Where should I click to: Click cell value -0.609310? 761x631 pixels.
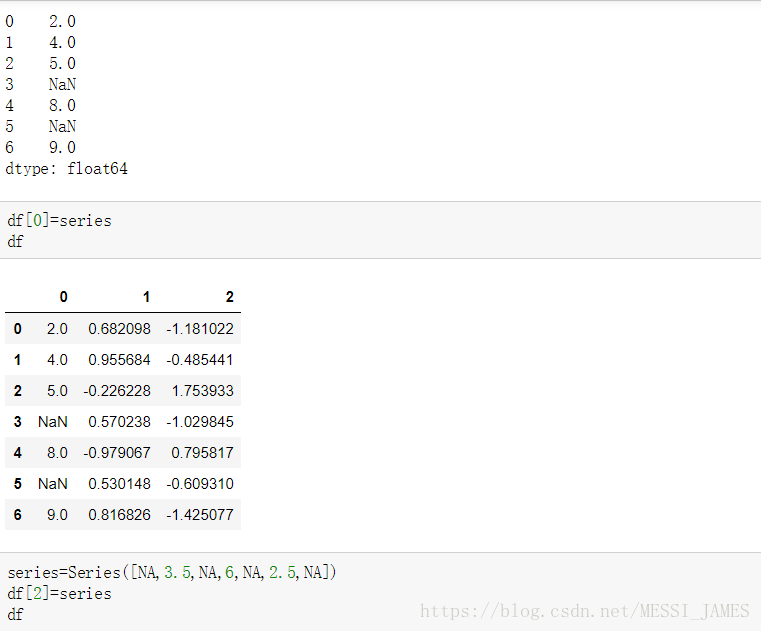coord(200,484)
